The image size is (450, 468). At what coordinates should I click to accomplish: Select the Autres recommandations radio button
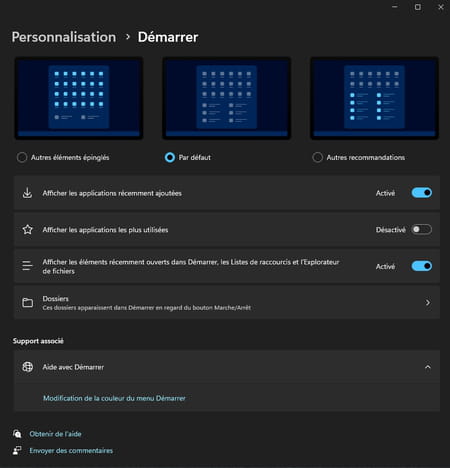(x=317, y=157)
